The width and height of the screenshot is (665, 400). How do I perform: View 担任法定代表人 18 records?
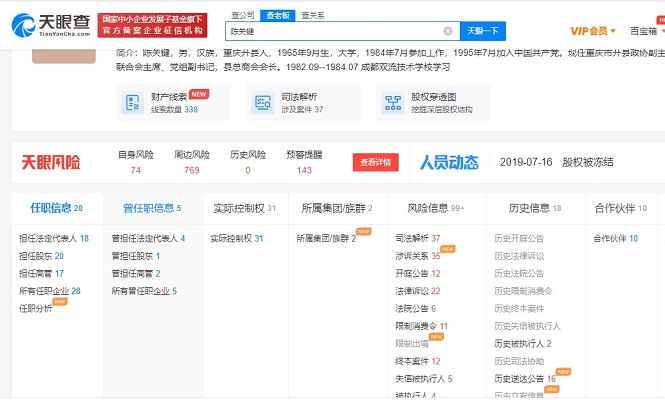click(x=54, y=239)
